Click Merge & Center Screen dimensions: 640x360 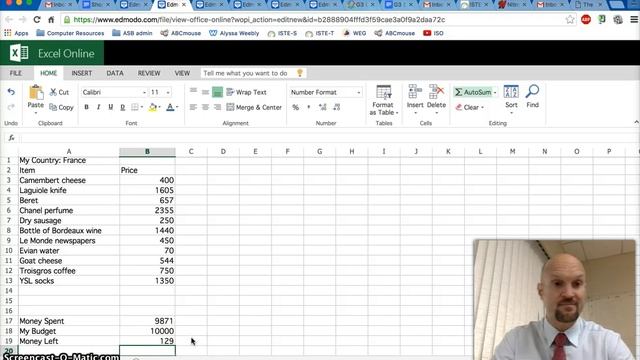tap(254, 107)
